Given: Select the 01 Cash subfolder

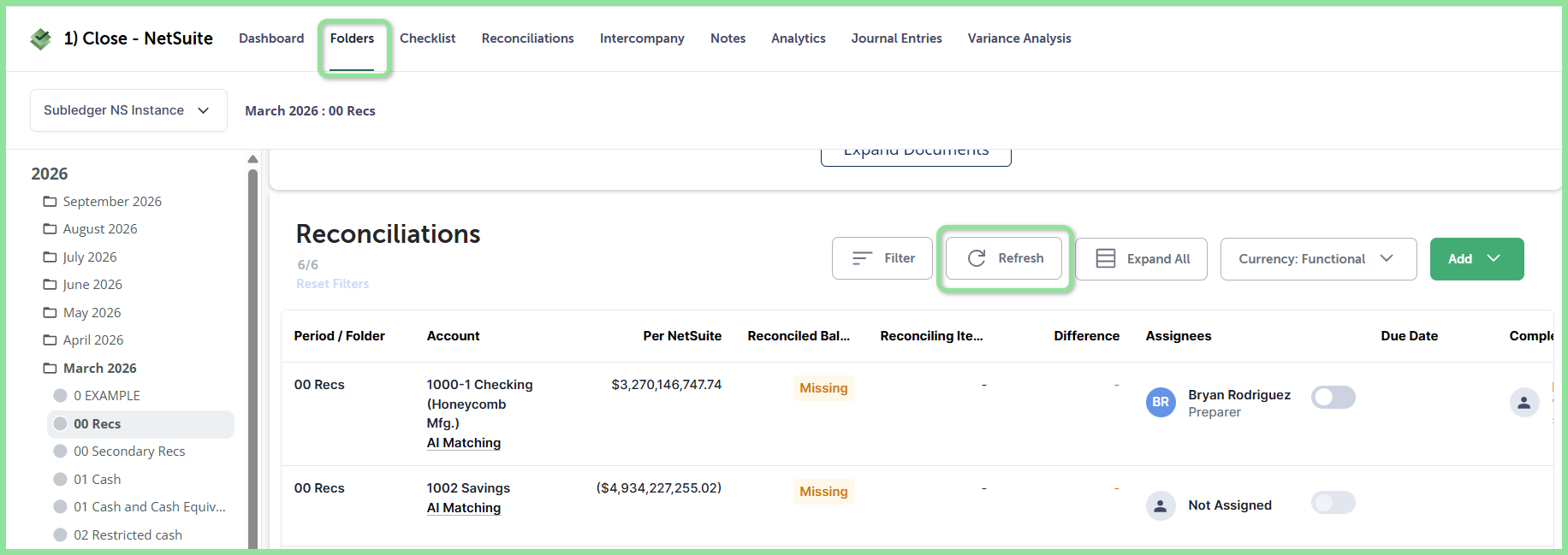Looking at the screenshot, I should coord(97,480).
